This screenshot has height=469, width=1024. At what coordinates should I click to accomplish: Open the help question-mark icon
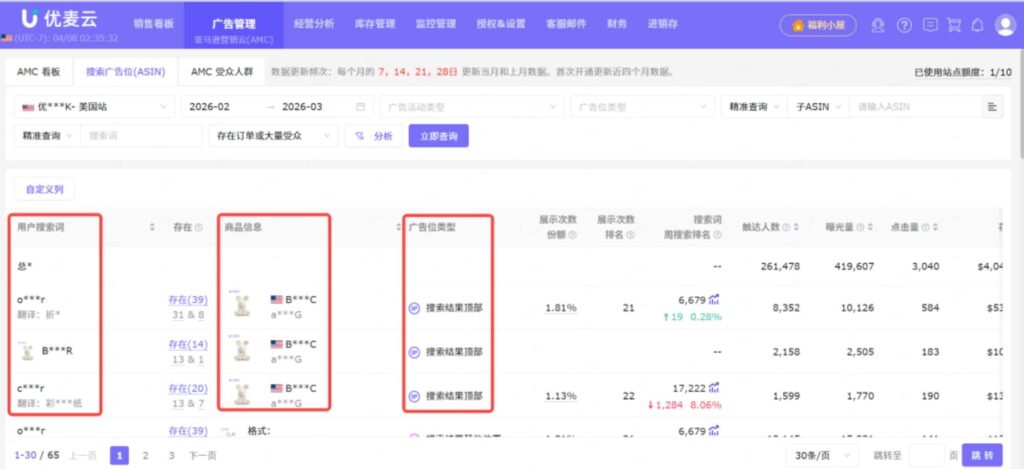point(904,25)
